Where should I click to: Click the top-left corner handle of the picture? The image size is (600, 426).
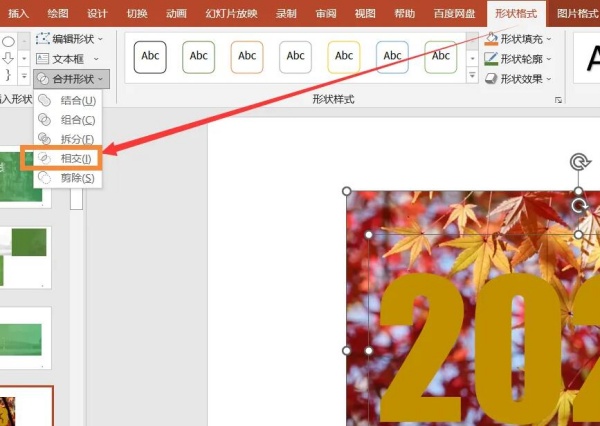pos(346,191)
